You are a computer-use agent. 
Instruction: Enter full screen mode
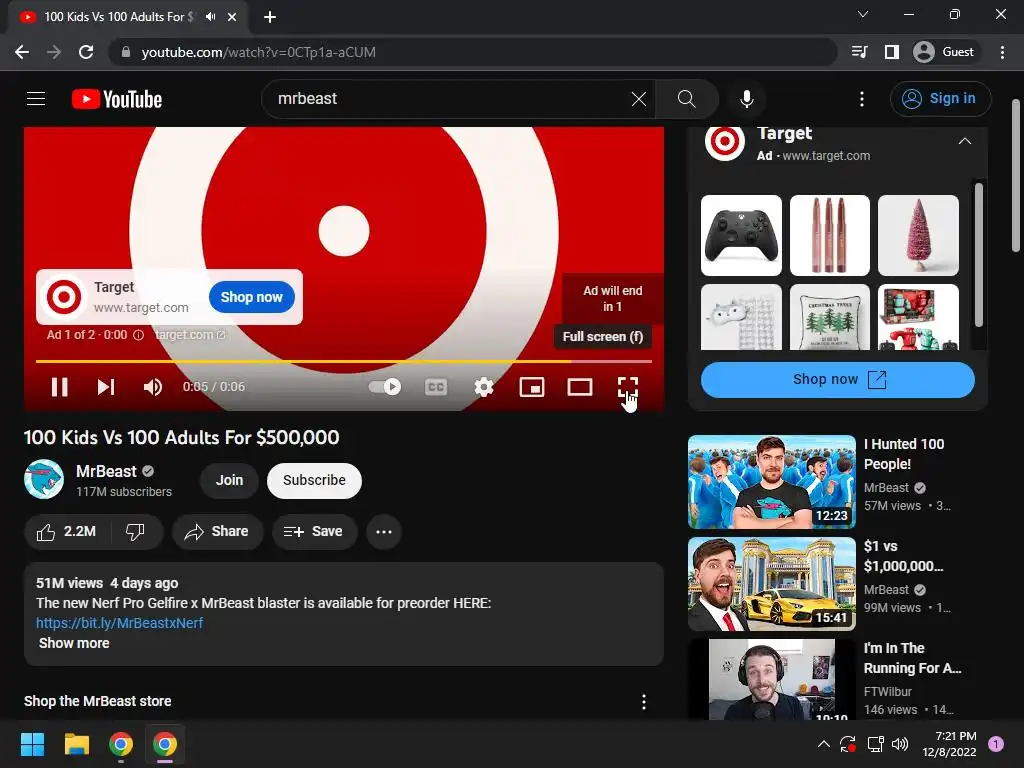click(628, 387)
